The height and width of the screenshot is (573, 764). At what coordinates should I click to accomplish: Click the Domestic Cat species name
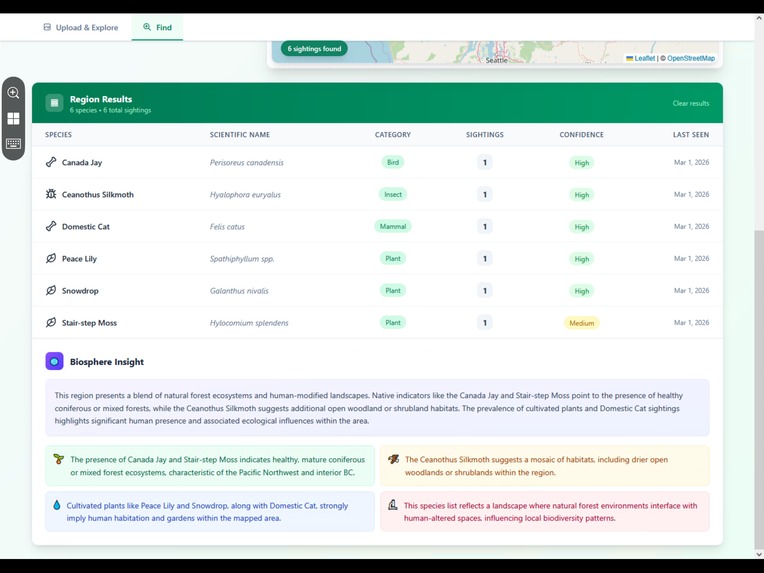86,227
